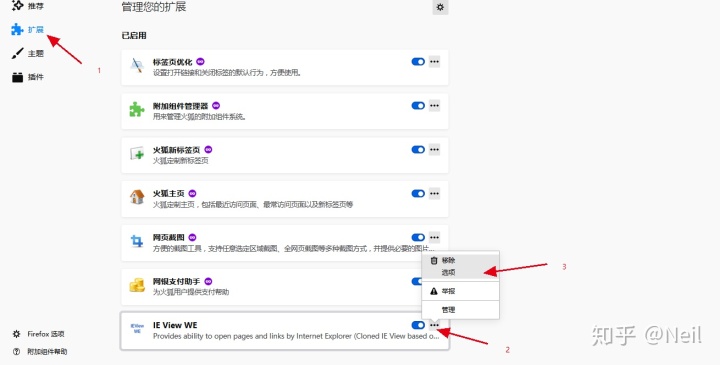
Task: Open more options for 火狐新标签页
Action: point(434,150)
